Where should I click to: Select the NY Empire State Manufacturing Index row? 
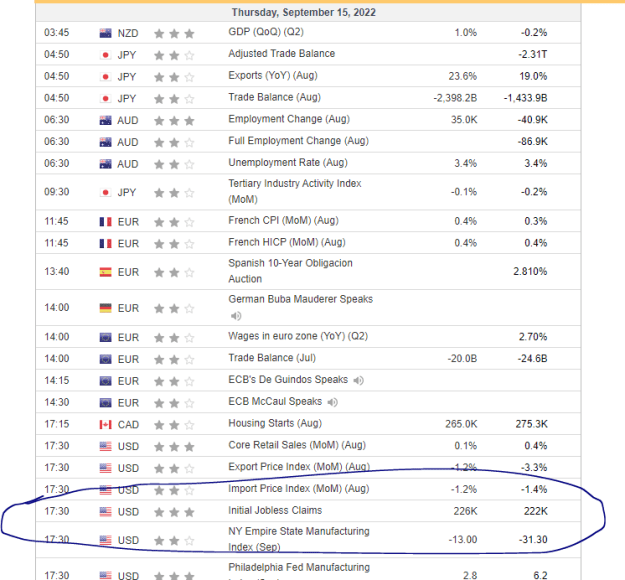tap(308, 539)
